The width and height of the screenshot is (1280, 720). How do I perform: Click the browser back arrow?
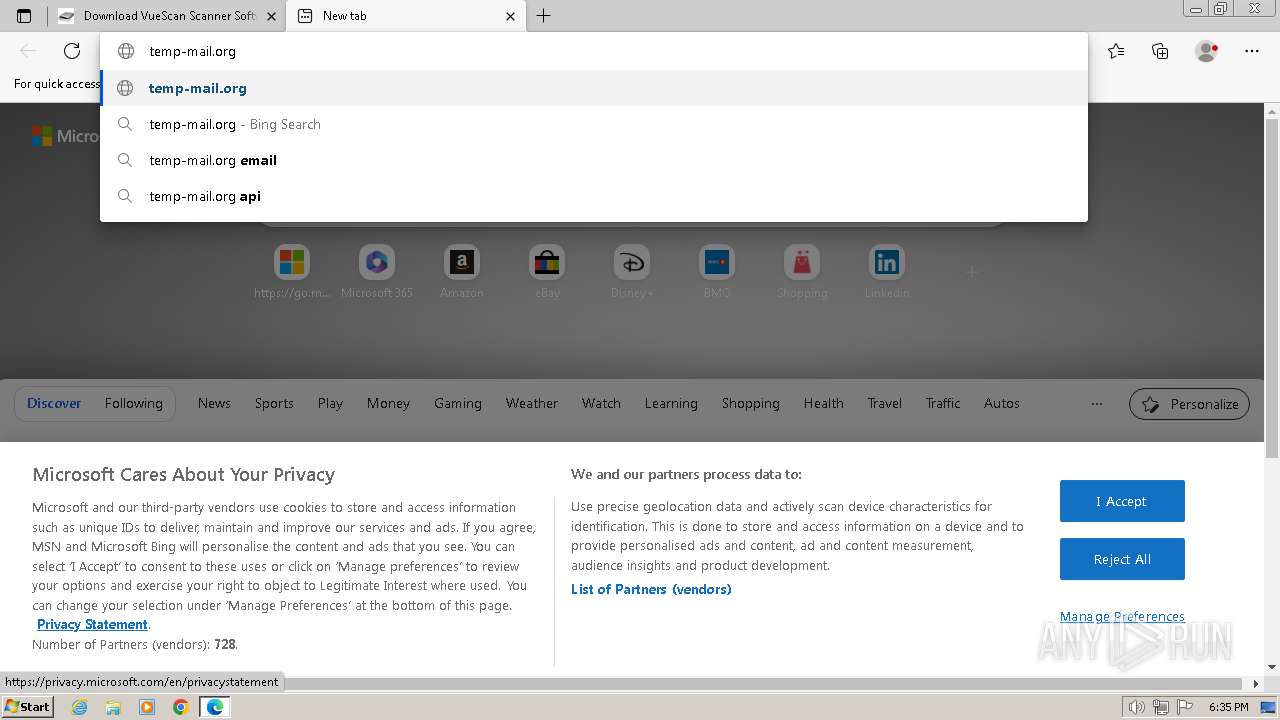[28, 51]
